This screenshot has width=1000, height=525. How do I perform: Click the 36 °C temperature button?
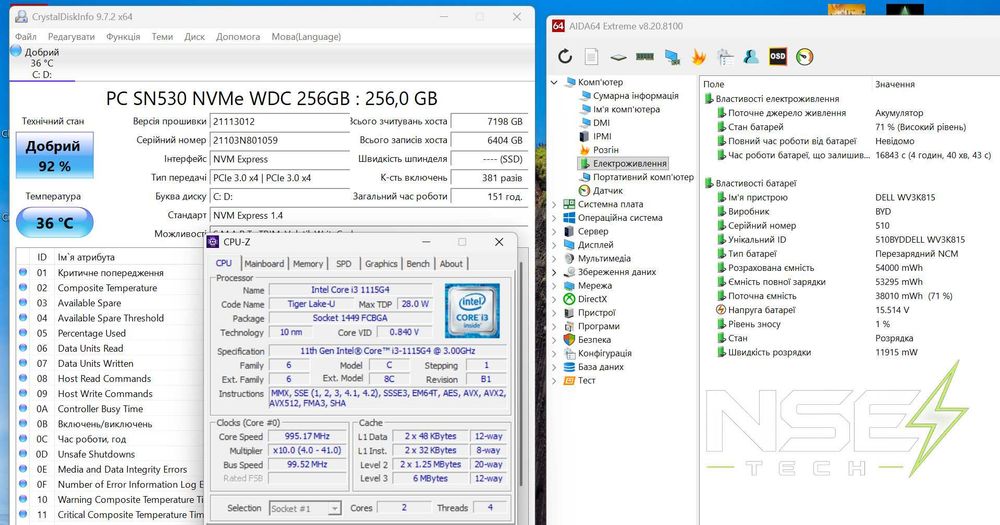point(55,223)
